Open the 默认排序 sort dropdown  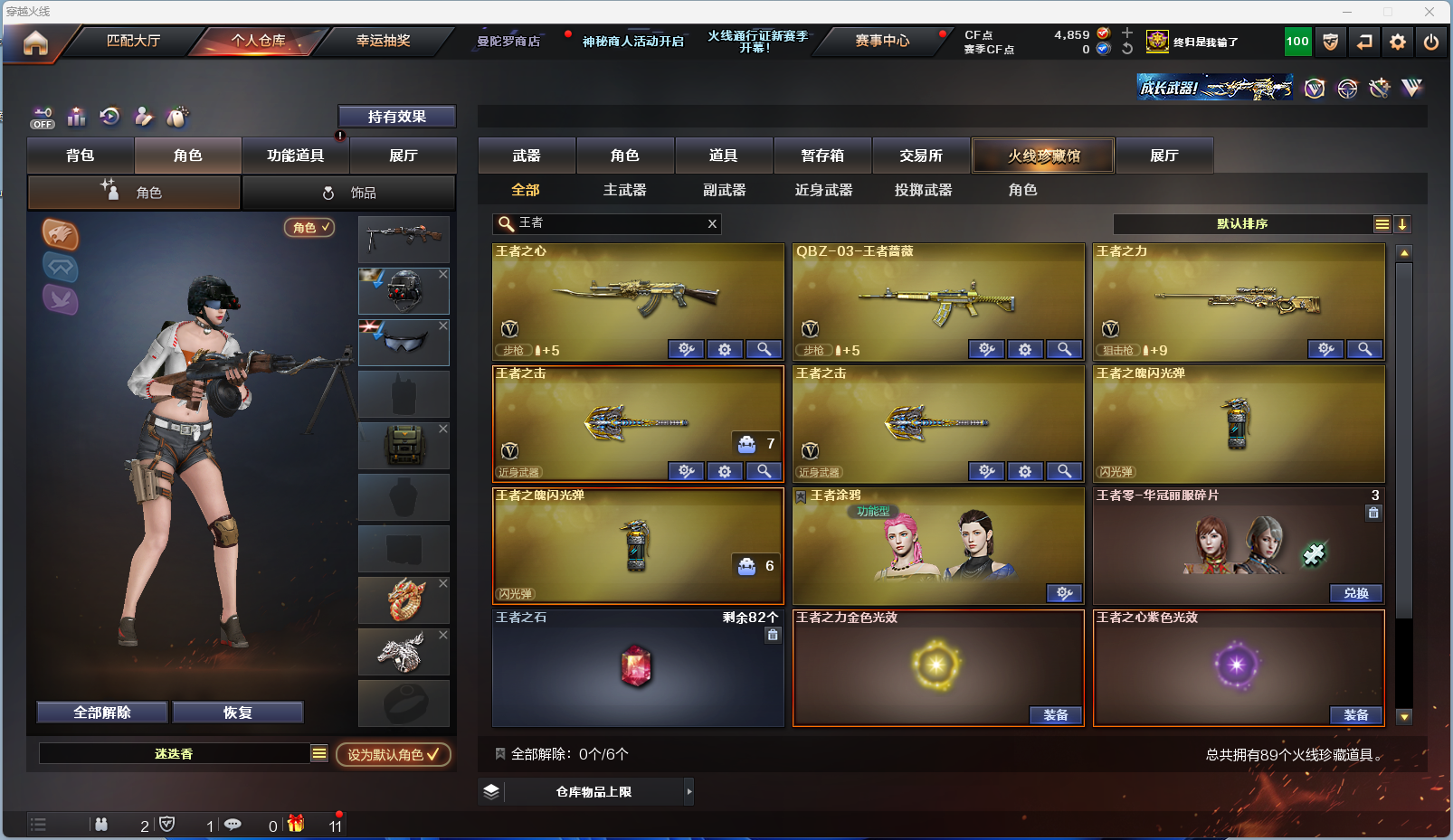tap(1242, 224)
